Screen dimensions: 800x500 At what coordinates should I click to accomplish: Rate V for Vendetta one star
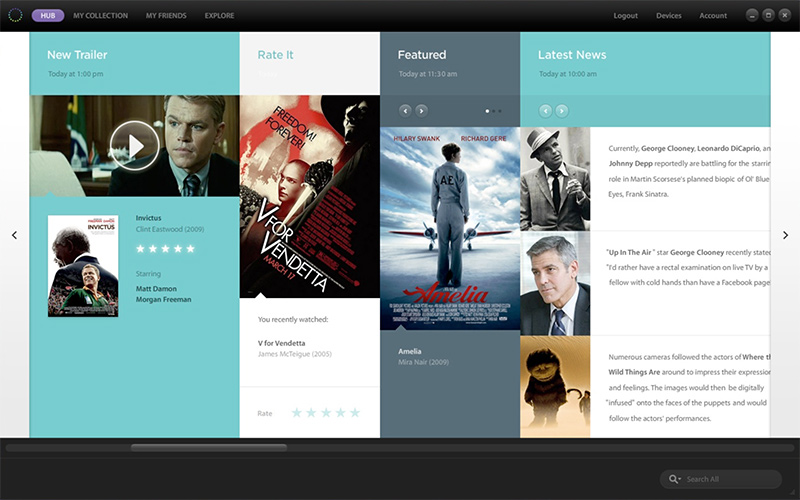click(x=296, y=413)
